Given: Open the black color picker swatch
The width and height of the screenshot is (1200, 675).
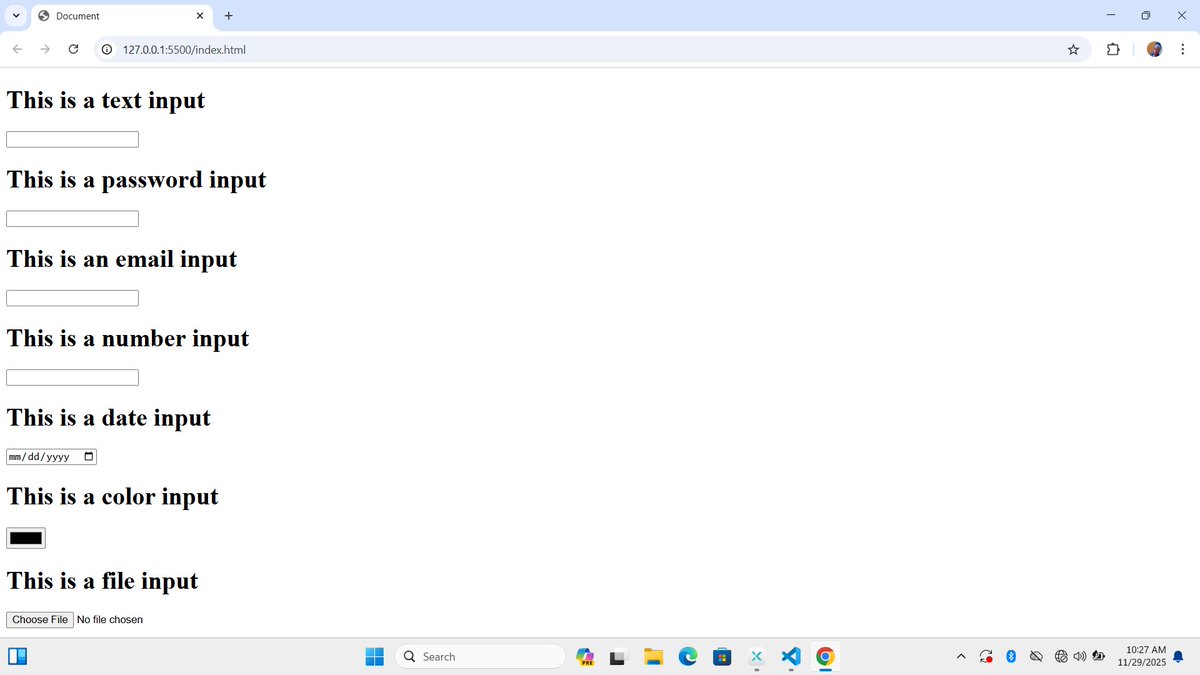Looking at the screenshot, I should pos(26,538).
